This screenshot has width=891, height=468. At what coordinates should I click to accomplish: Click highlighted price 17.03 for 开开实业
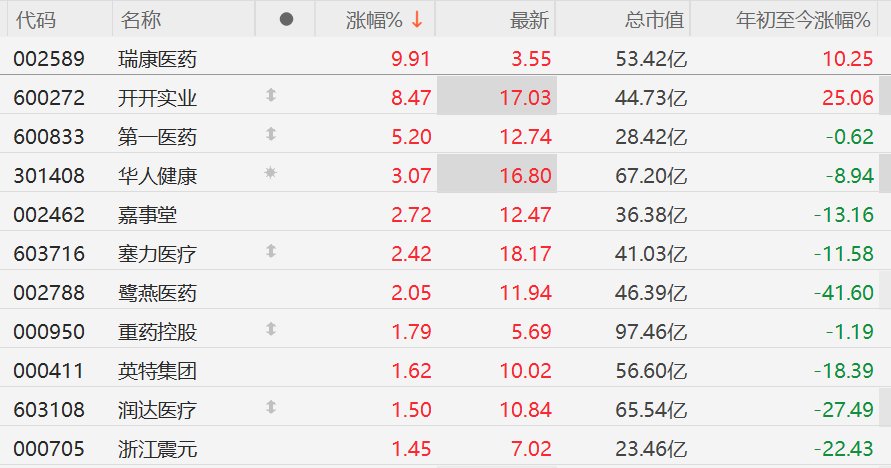(x=525, y=98)
